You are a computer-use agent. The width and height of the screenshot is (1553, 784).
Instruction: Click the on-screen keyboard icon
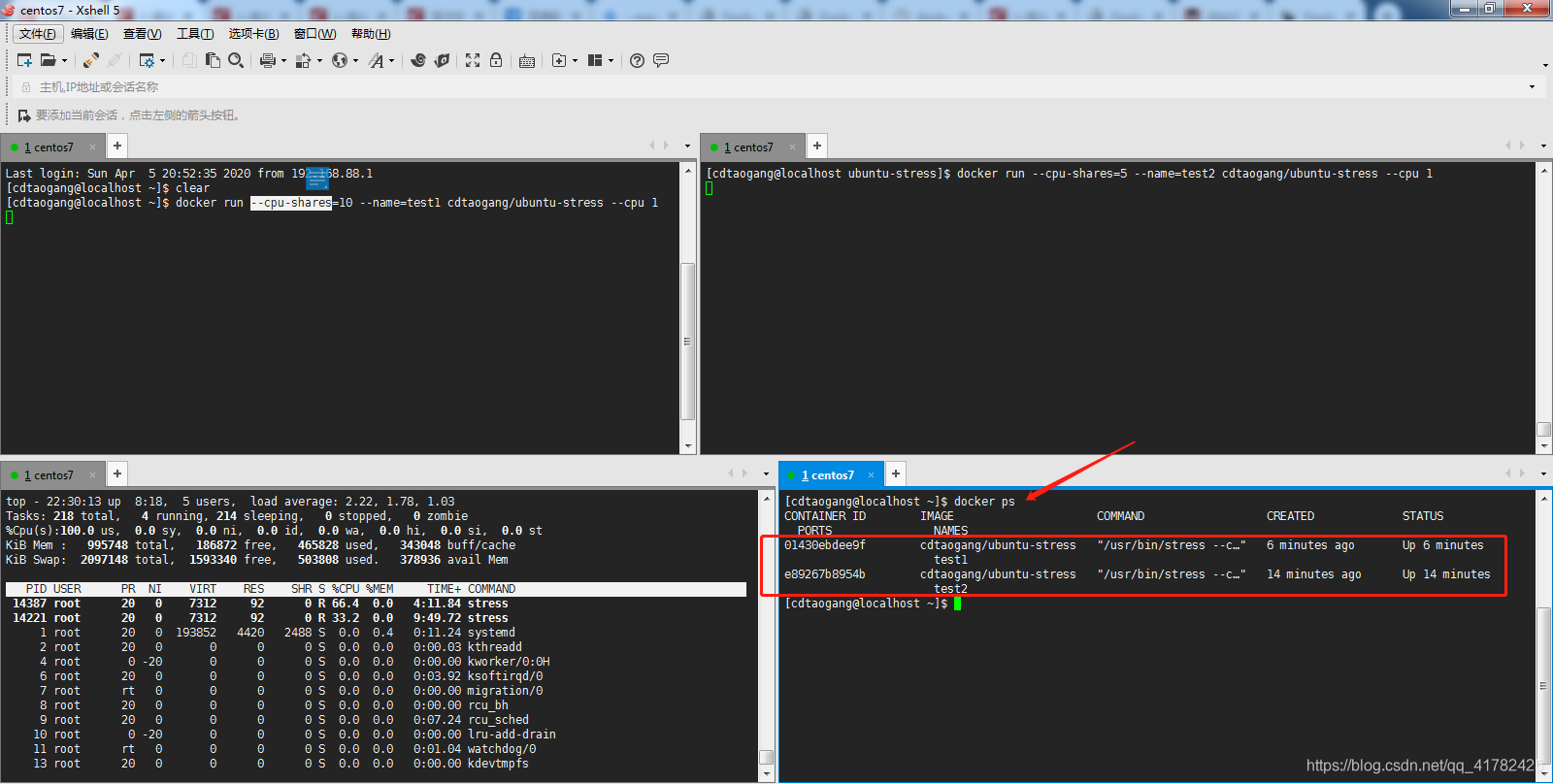[x=527, y=60]
